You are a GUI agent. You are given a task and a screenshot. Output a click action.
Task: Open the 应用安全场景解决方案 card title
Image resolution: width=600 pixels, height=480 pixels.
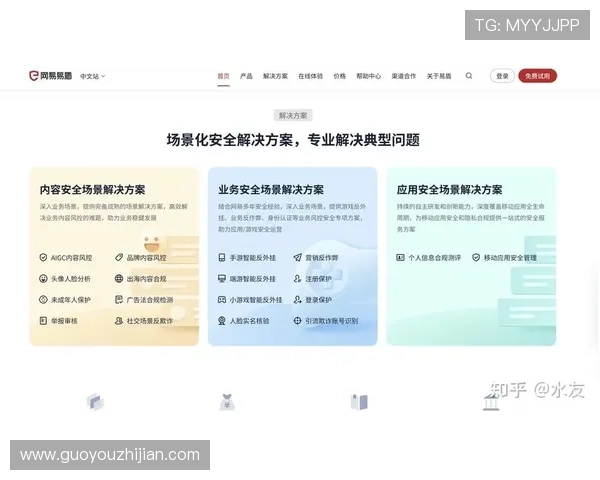(x=449, y=189)
